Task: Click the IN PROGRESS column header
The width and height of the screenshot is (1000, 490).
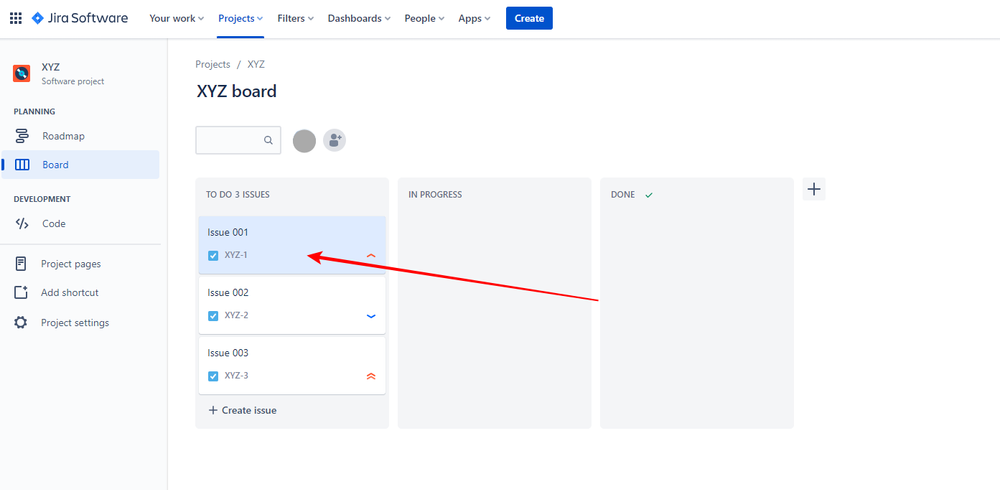Action: 435,195
